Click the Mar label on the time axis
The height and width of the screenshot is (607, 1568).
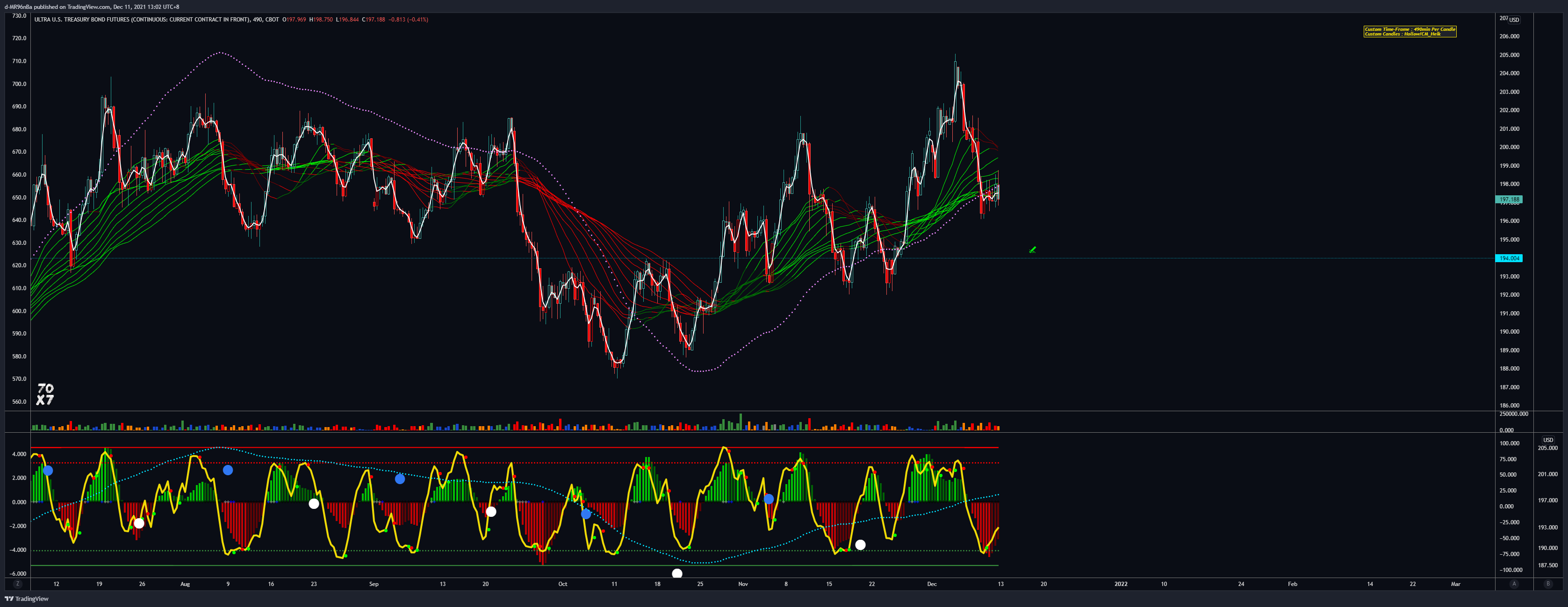1455,584
